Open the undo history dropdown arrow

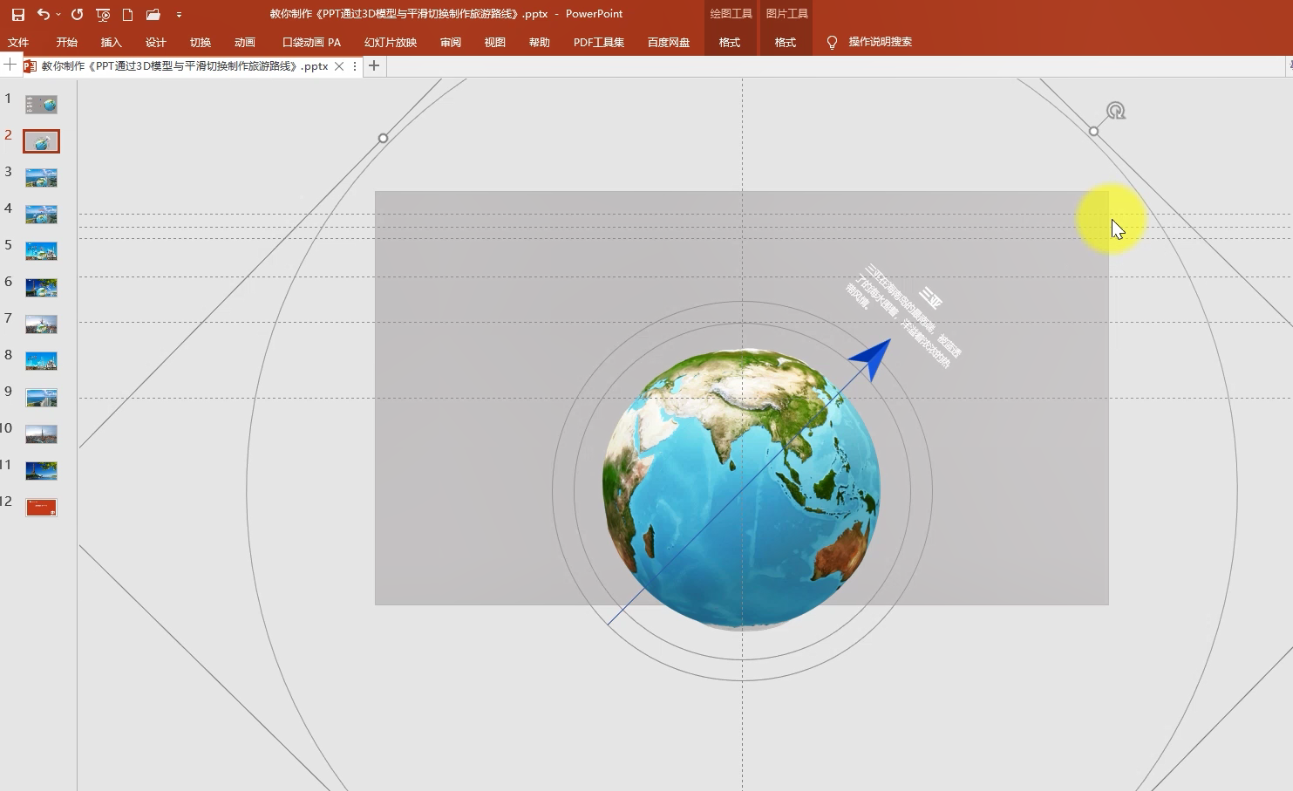(x=58, y=14)
